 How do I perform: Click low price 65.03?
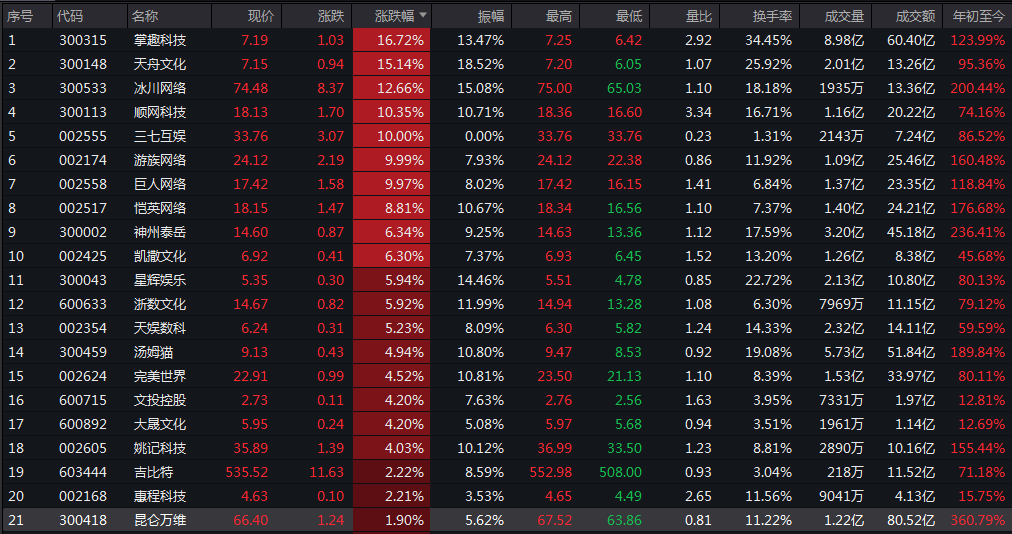coord(624,88)
